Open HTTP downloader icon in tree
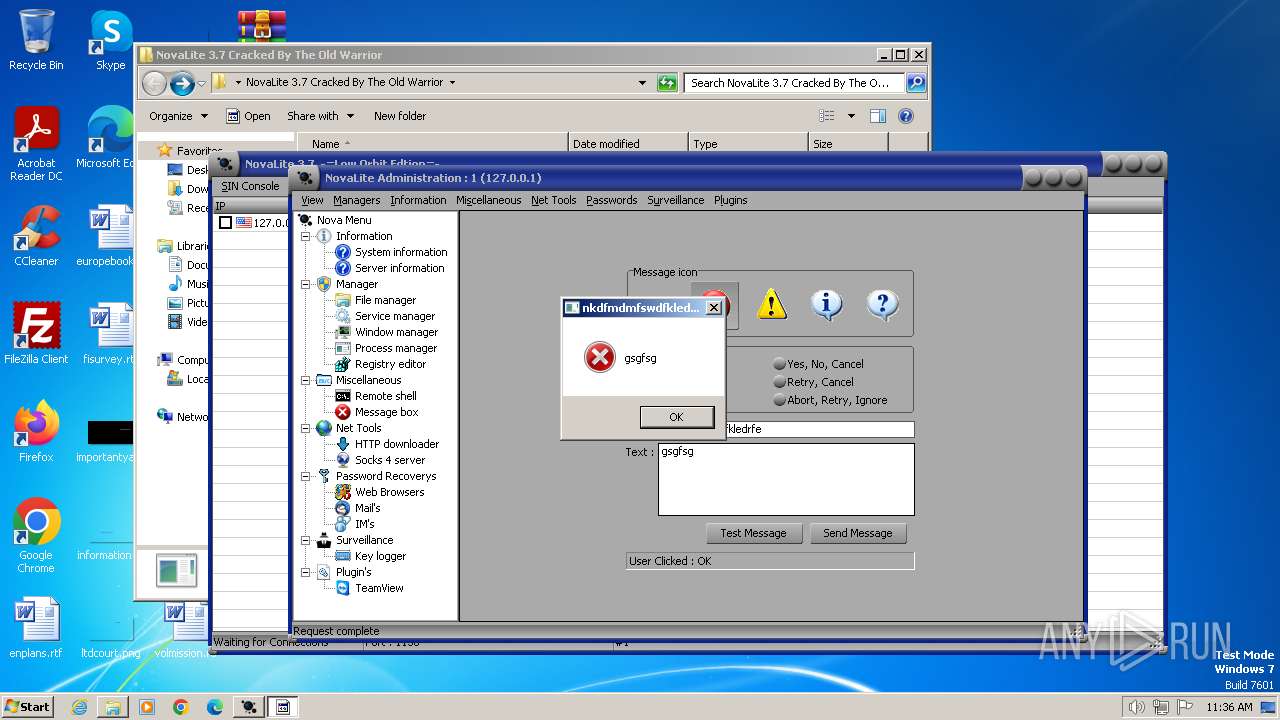 click(x=343, y=444)
